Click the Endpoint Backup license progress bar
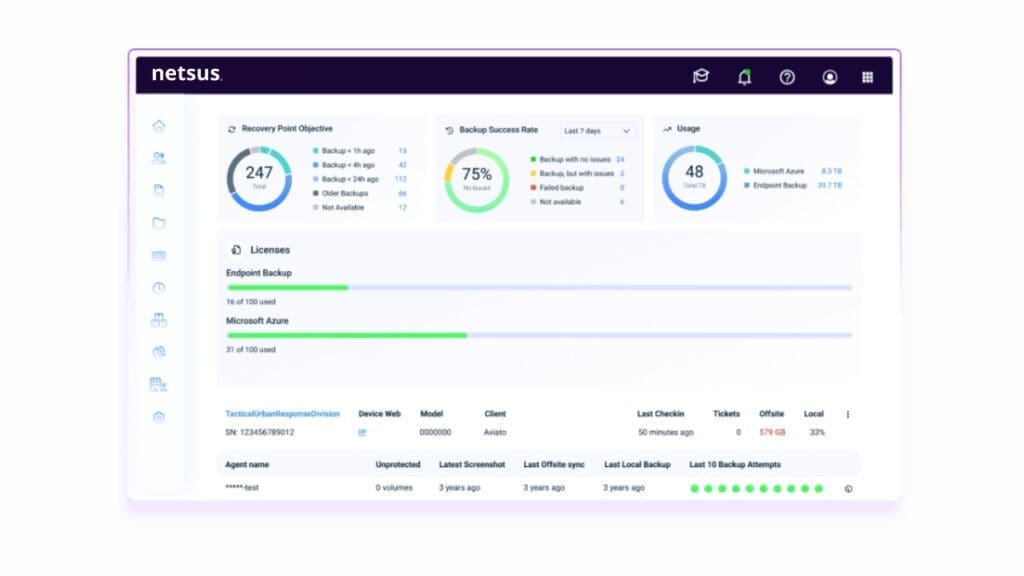 pyautogui.click(x=539, y=287)
